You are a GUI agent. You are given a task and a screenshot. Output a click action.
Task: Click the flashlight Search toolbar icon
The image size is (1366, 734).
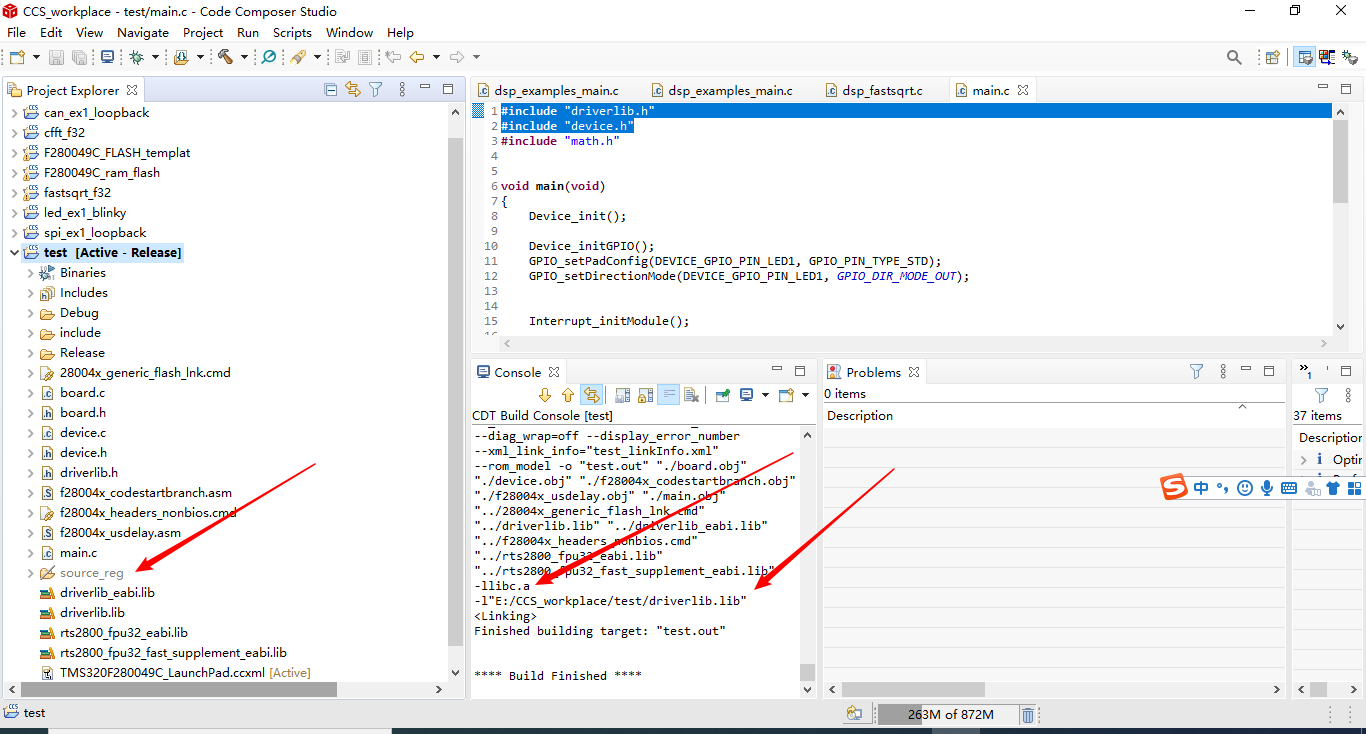[x=298, y=57]
